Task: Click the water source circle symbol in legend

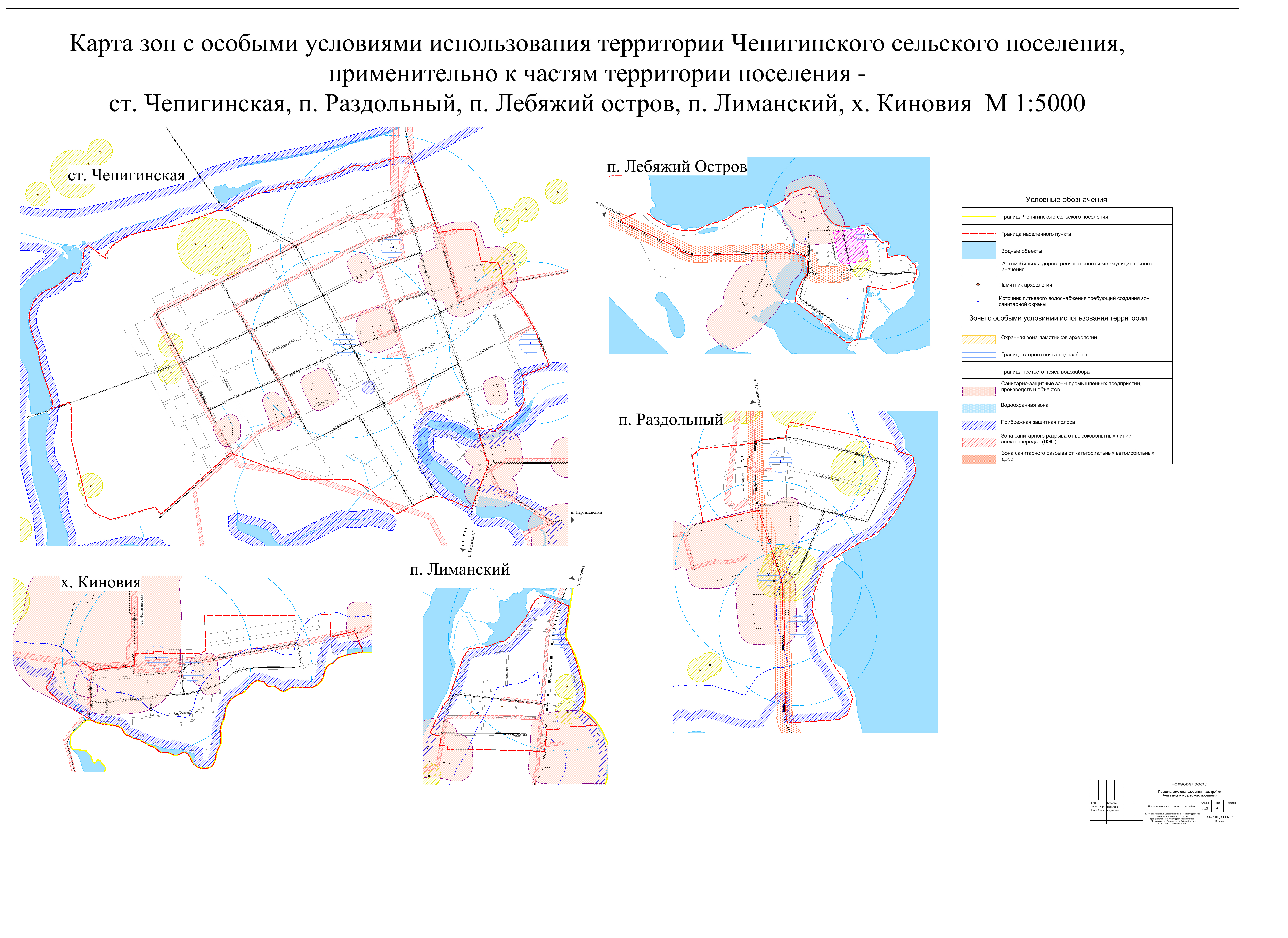Action: [978, 301]
